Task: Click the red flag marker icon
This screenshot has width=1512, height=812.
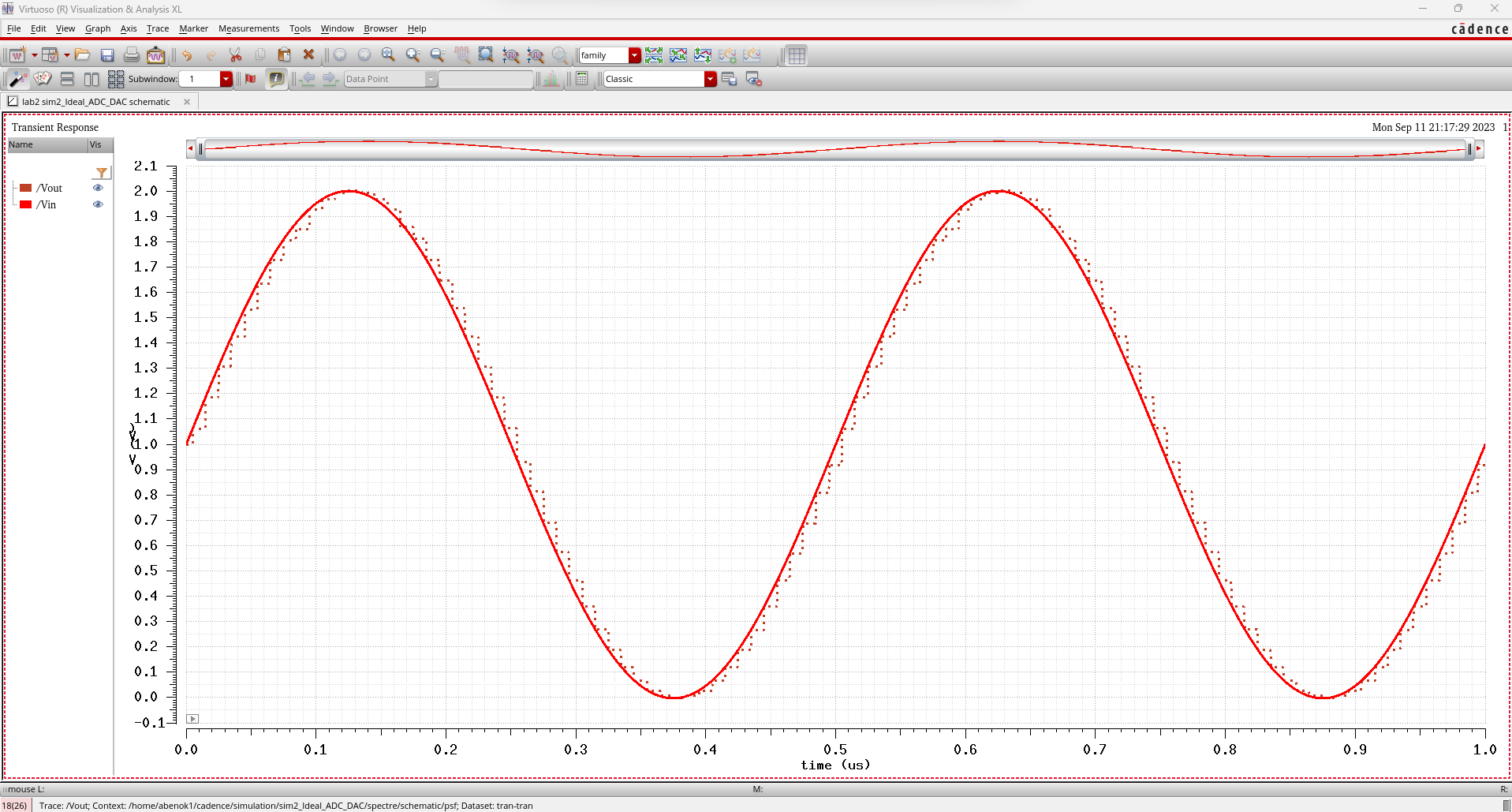Action: point(251,79)
